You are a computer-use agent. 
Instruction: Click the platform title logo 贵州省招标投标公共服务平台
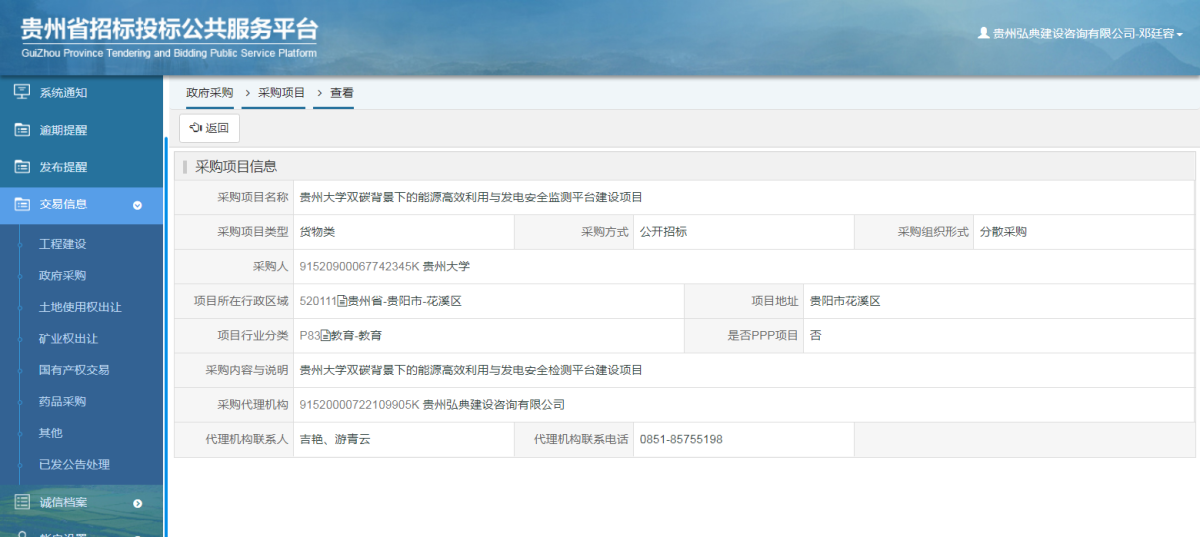click(x=169, y=35)
